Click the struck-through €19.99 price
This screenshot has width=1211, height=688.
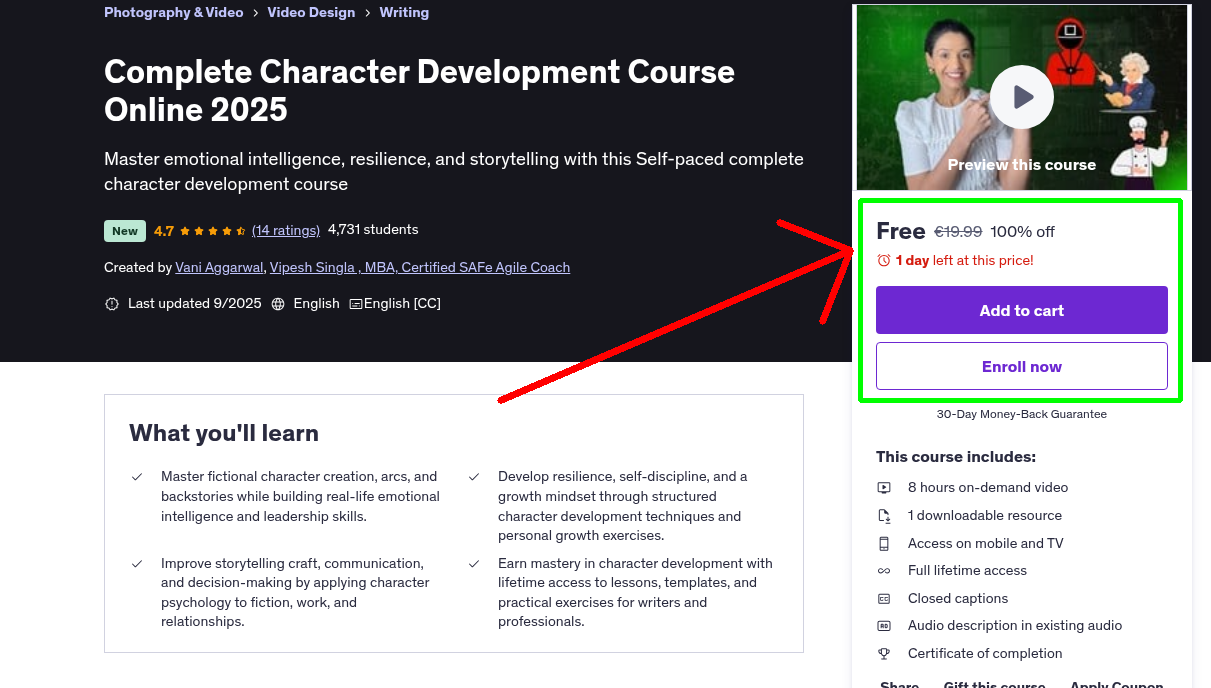click(958, 232)
